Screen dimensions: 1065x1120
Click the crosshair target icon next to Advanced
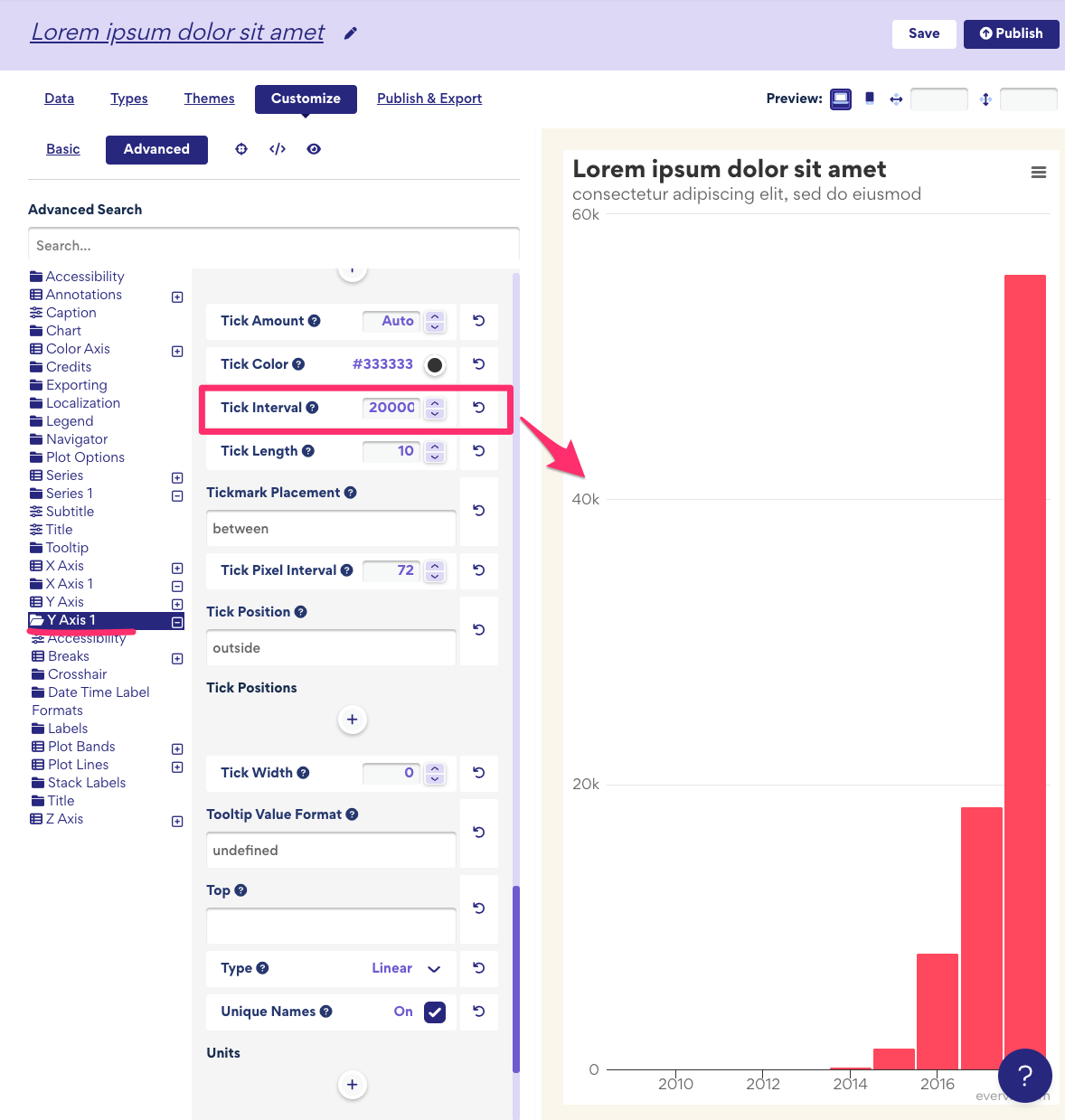240,148
